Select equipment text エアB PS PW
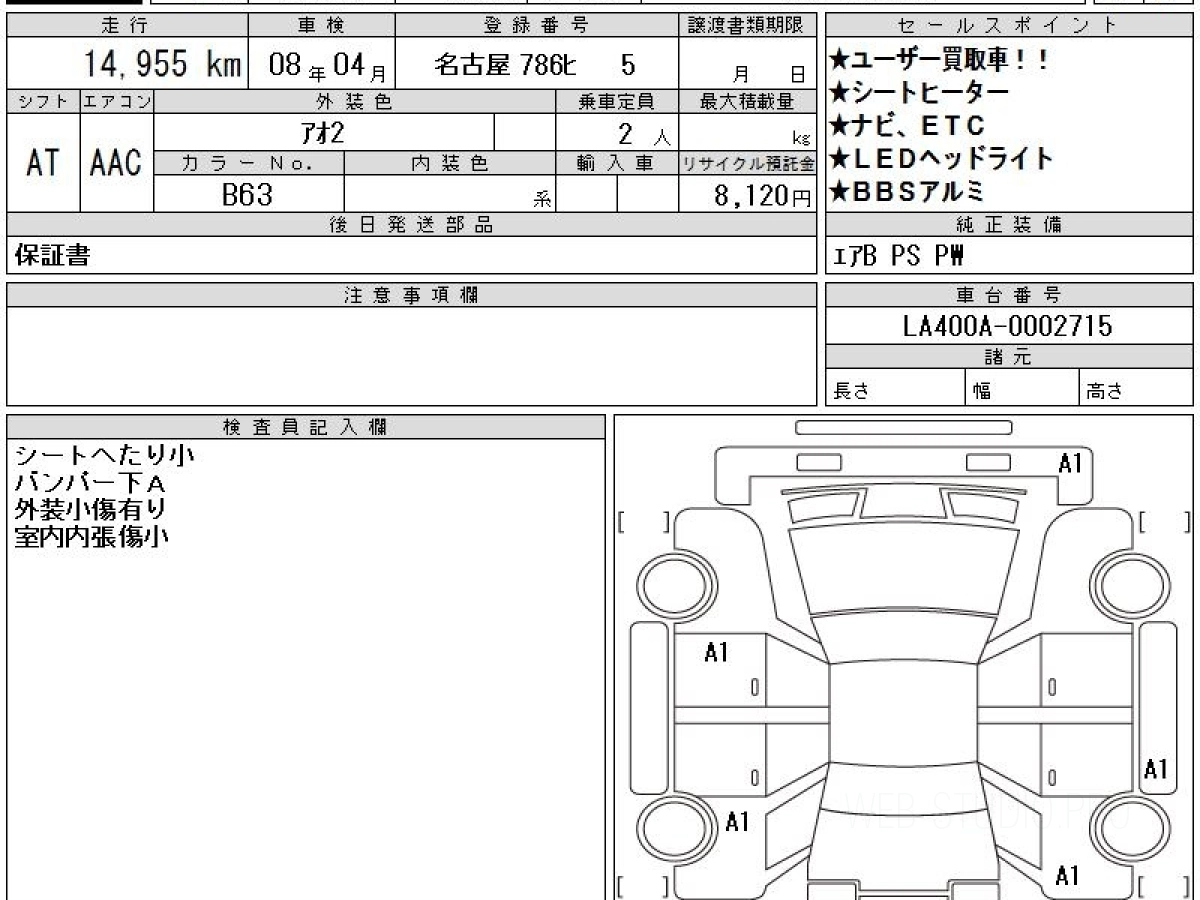 [898, 256]
